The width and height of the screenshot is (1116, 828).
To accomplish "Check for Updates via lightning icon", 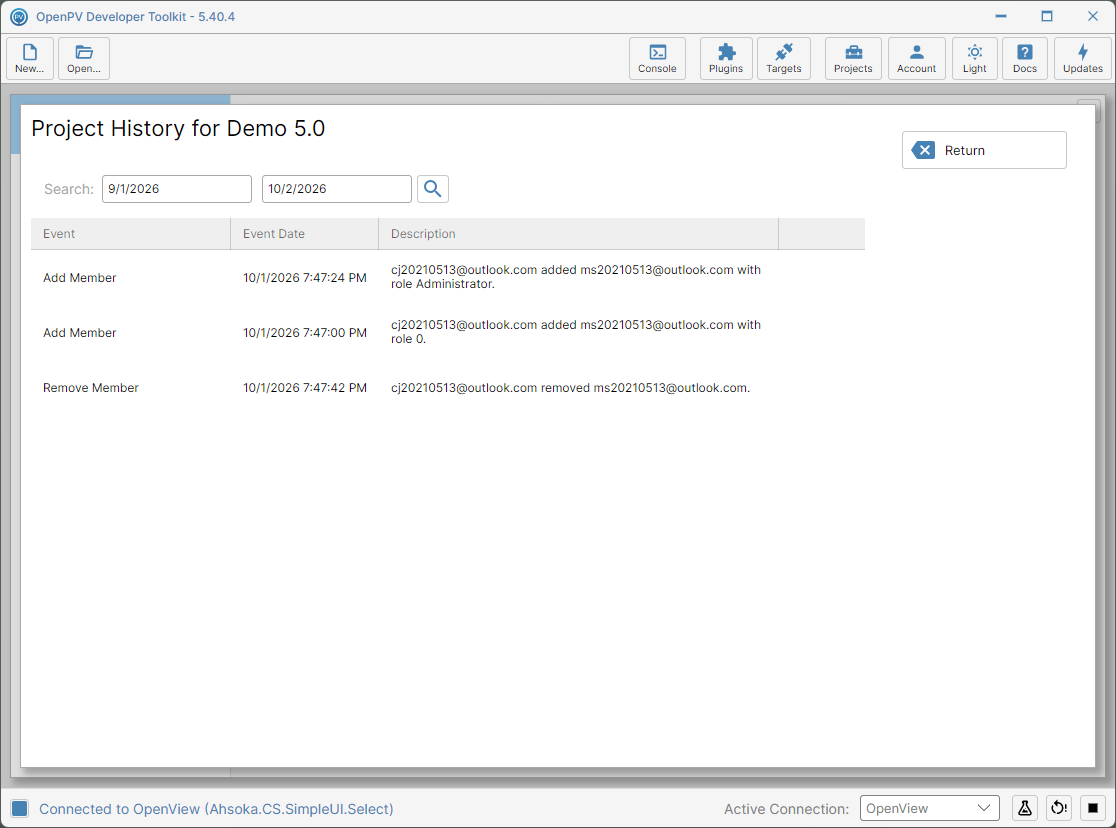I will point(1083,58).
